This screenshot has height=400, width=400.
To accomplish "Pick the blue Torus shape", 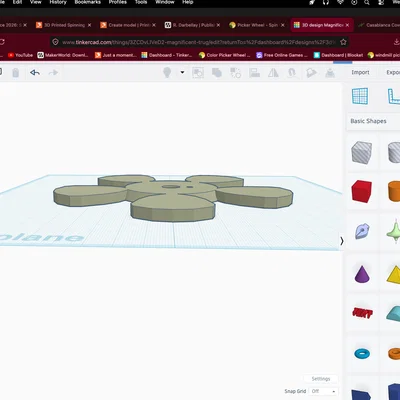I will [362, 353].
